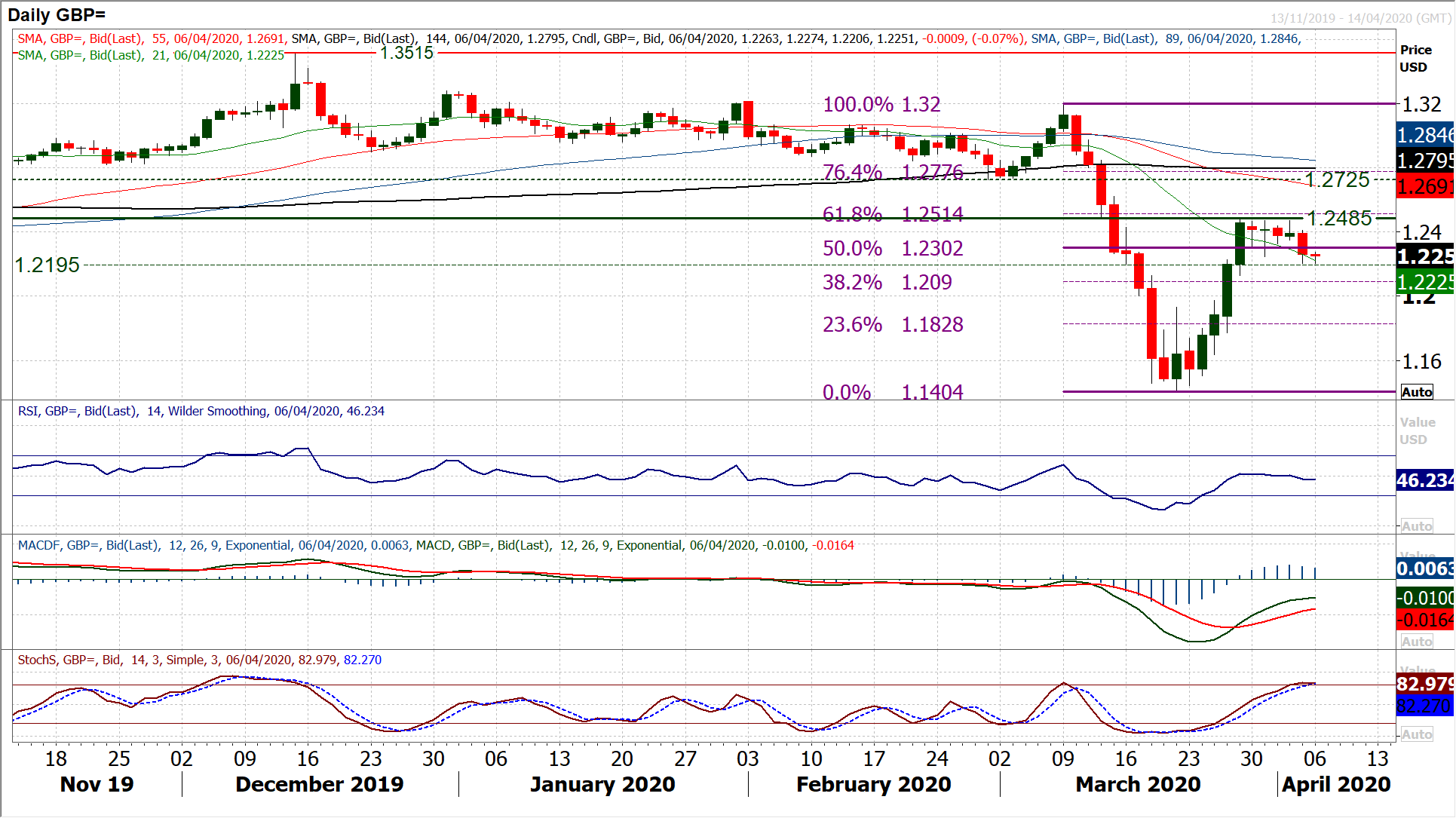Click the RSI 46.234 value tag

pos(1424,480)
